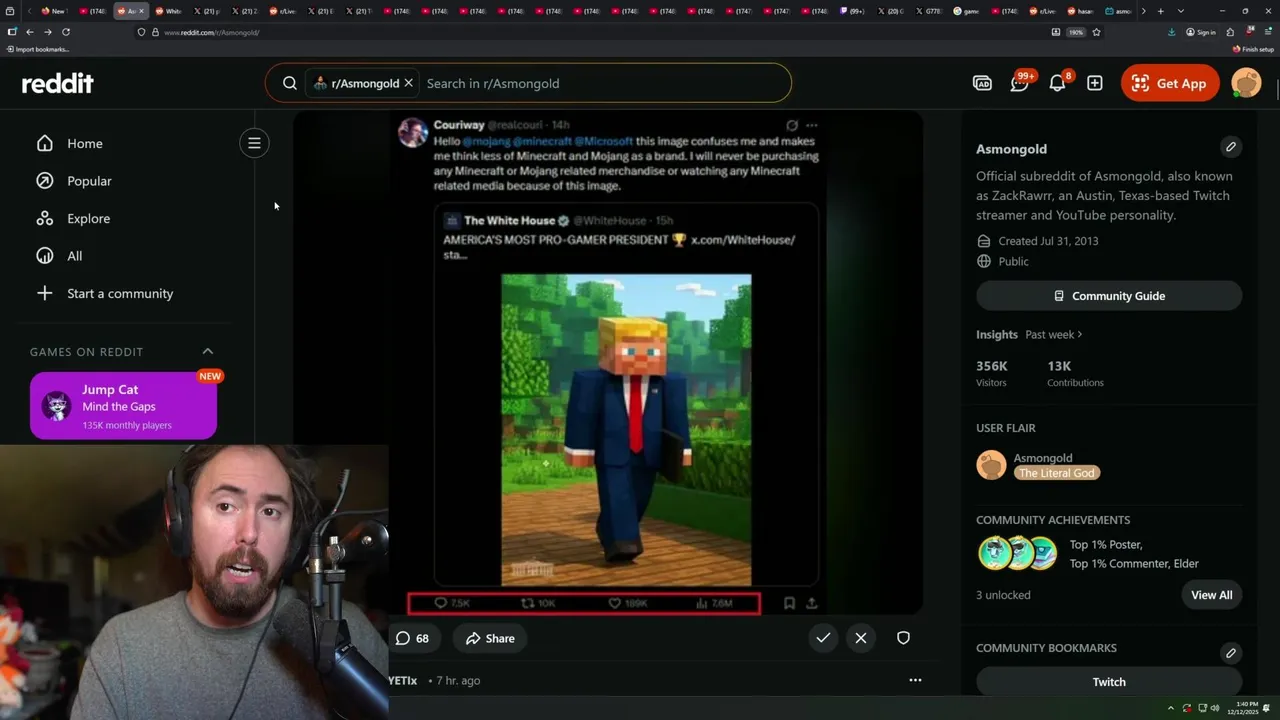Reload the page in browser
1280x720 pixels.
[x=66, y=32]
